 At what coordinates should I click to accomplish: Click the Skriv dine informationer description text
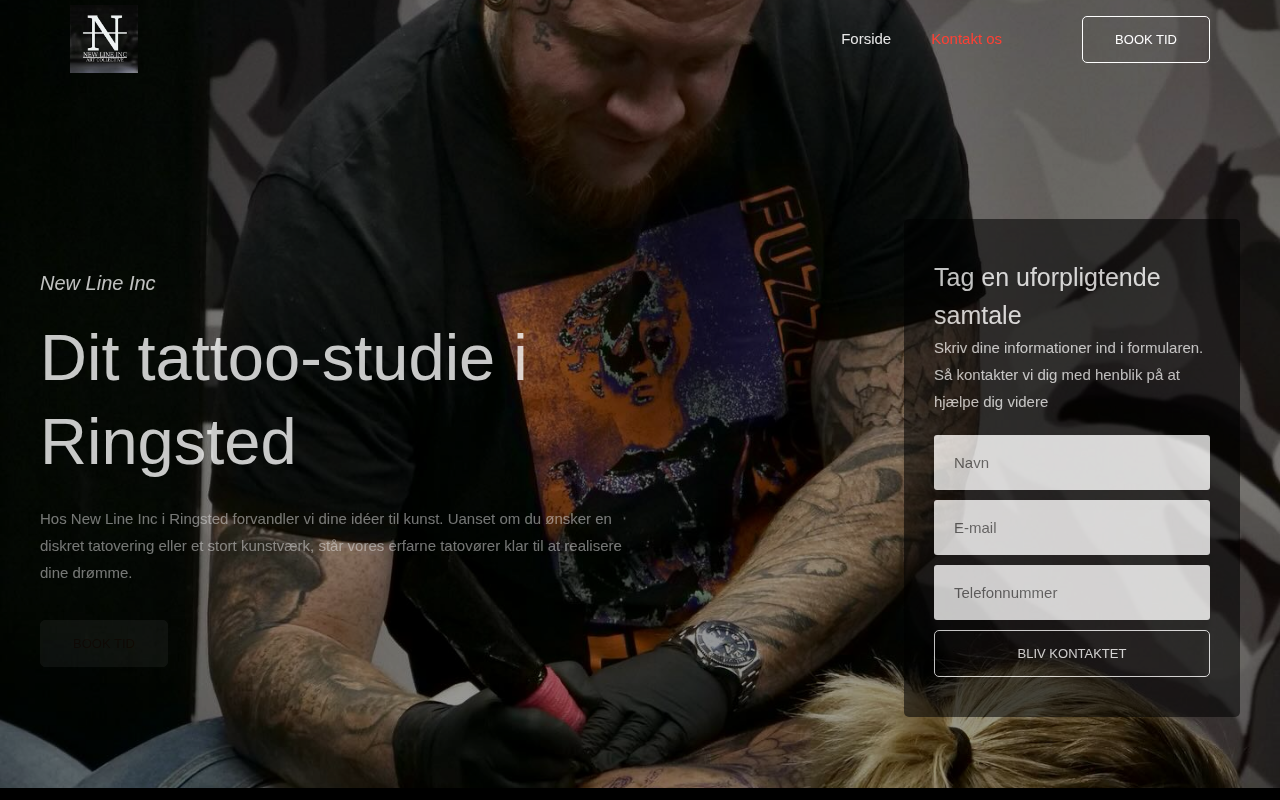[1068, 375]
